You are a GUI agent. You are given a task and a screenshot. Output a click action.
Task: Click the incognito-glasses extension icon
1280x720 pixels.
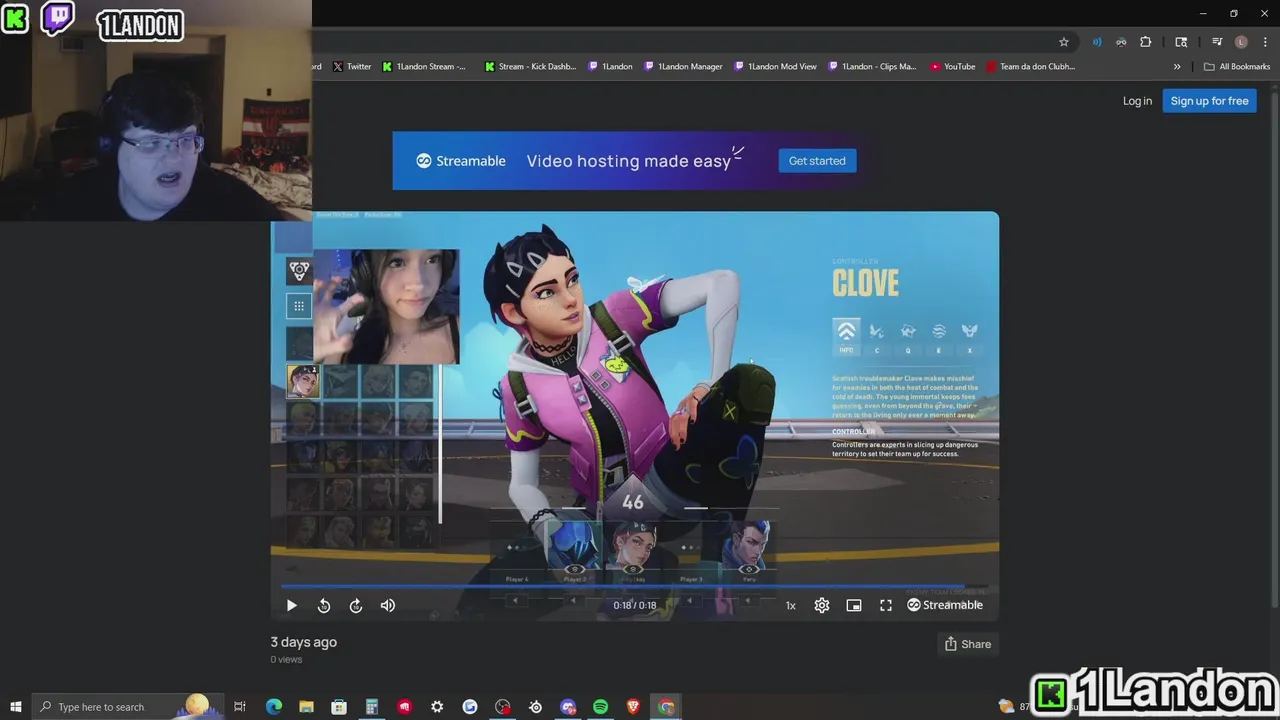point(1121,42)
